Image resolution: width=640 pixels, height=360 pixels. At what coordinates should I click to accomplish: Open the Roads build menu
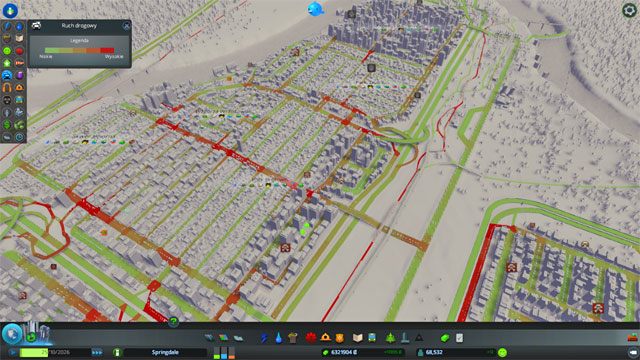209,338
